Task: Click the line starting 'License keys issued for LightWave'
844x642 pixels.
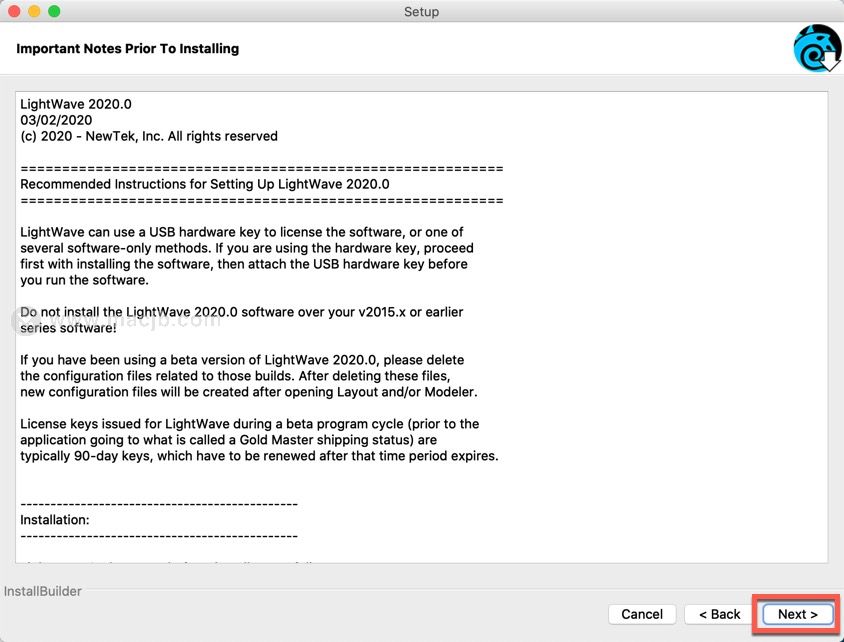Action: 249,424
